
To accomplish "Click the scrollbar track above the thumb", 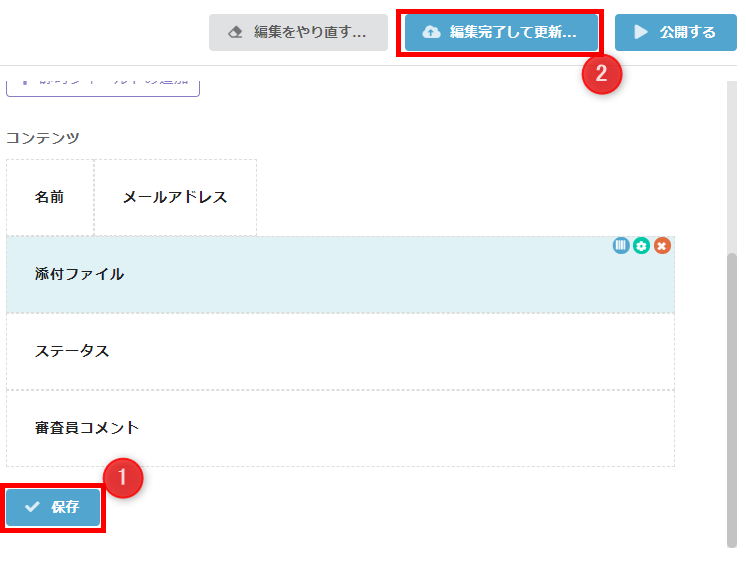I will 732,167.
